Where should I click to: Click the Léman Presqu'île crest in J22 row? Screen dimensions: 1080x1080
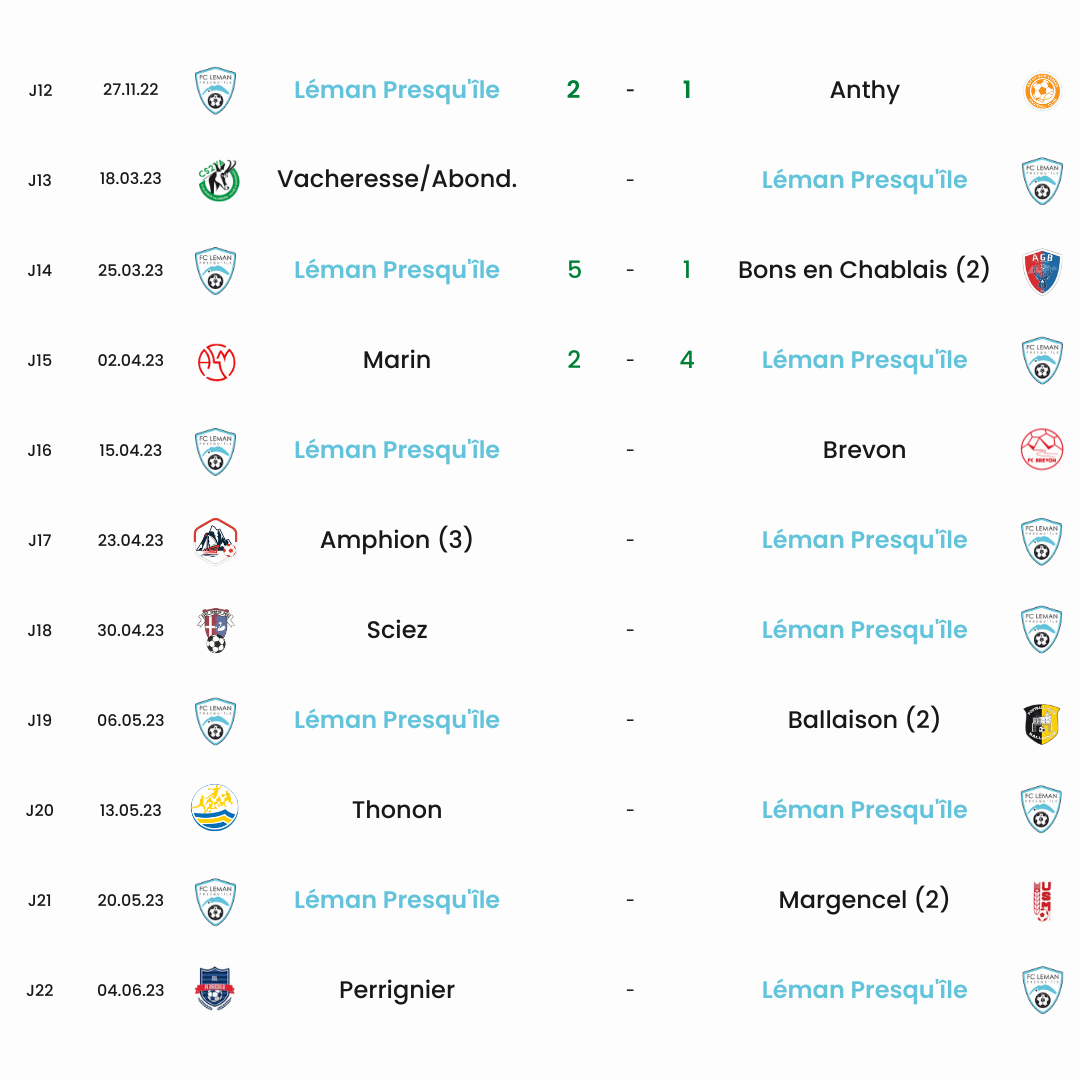point(1042,990)
